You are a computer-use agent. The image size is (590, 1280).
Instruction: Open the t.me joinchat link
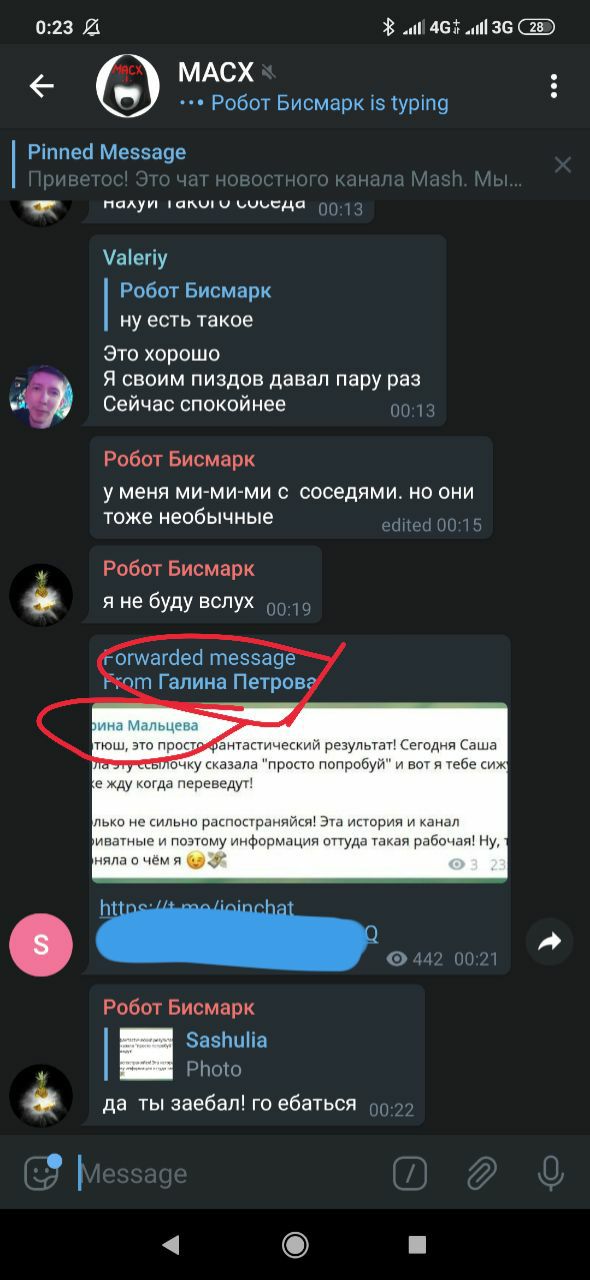238,920
